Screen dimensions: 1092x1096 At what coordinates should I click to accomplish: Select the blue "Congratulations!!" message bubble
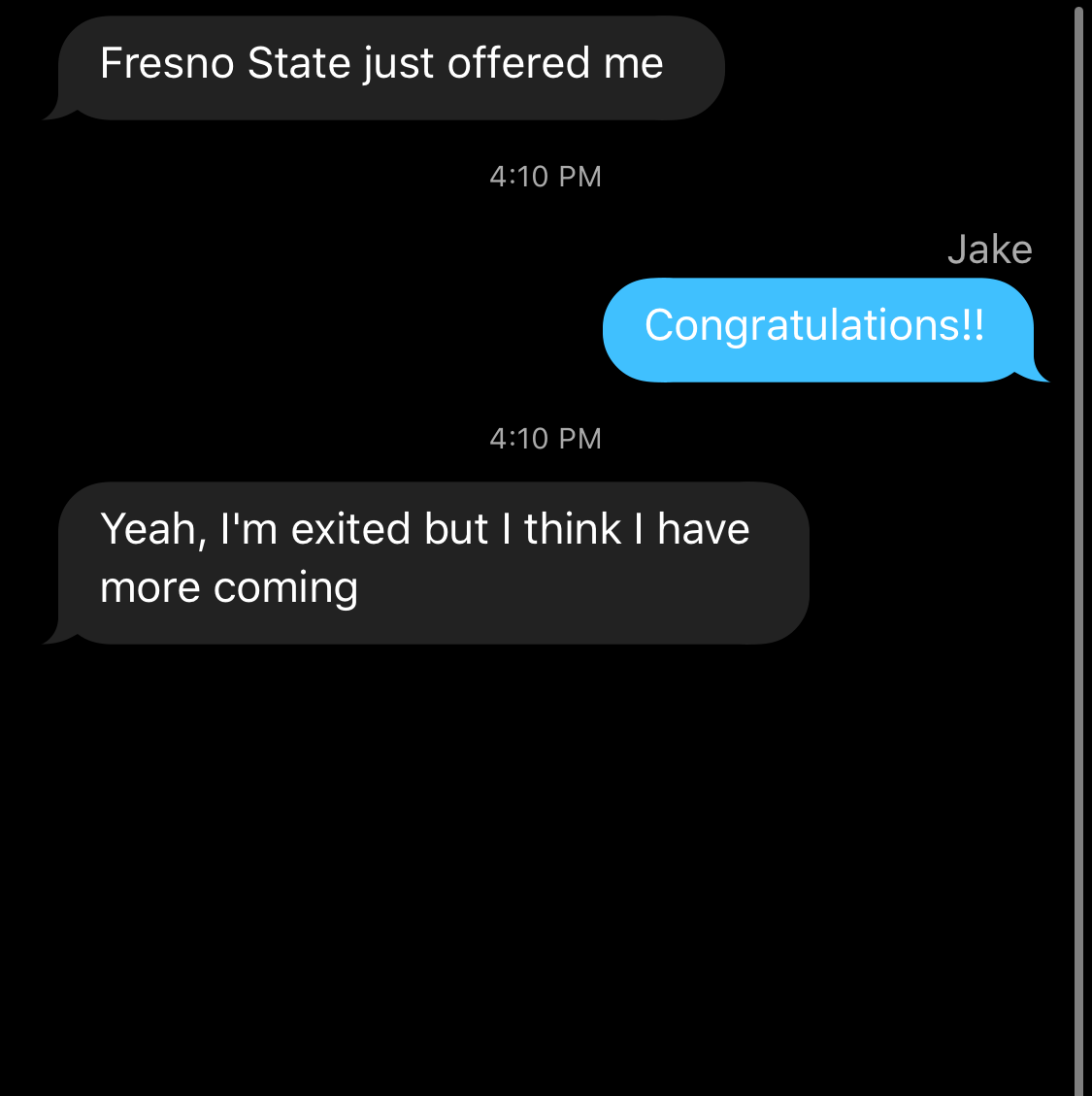click(817, 330)
